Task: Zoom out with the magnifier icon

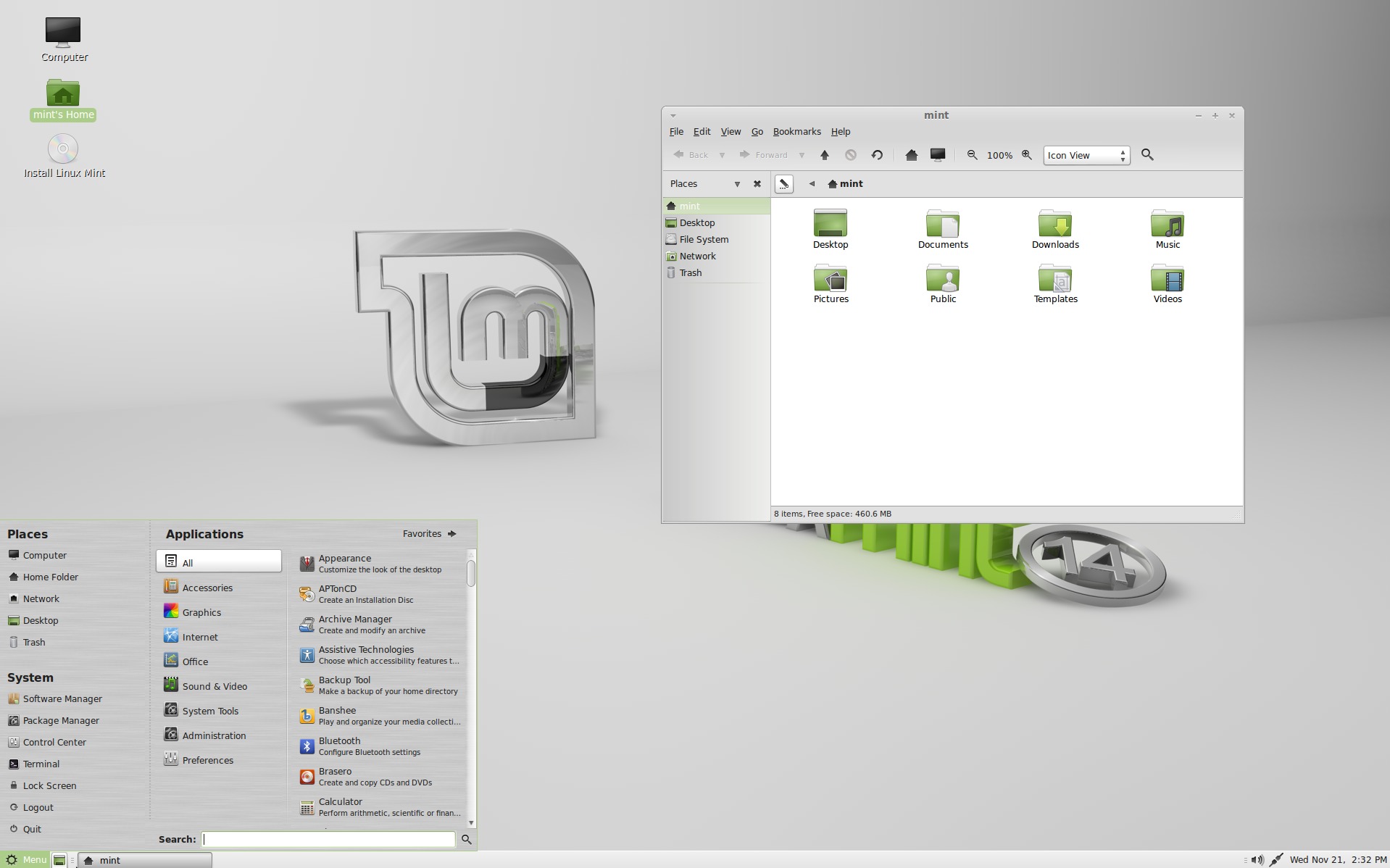Action: tap(973, 155)
